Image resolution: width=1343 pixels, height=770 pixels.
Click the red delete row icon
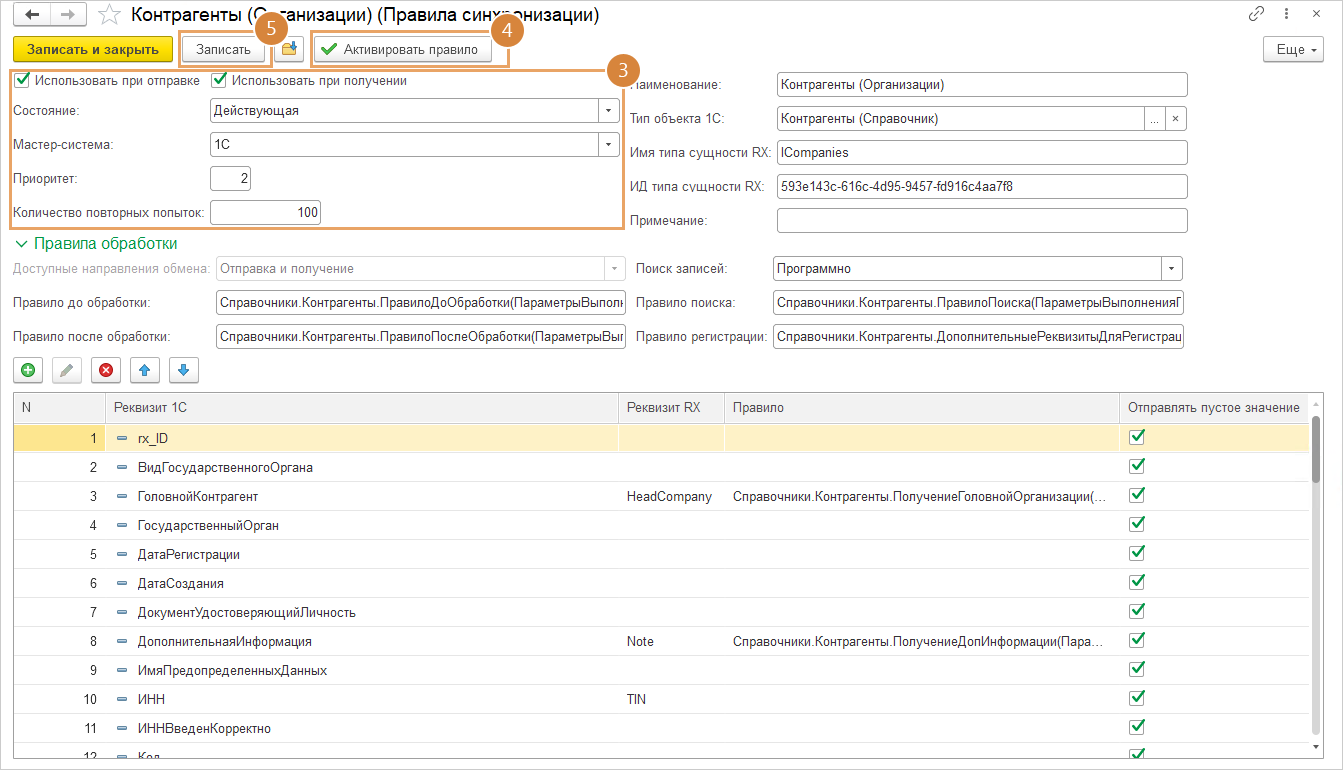106,370
